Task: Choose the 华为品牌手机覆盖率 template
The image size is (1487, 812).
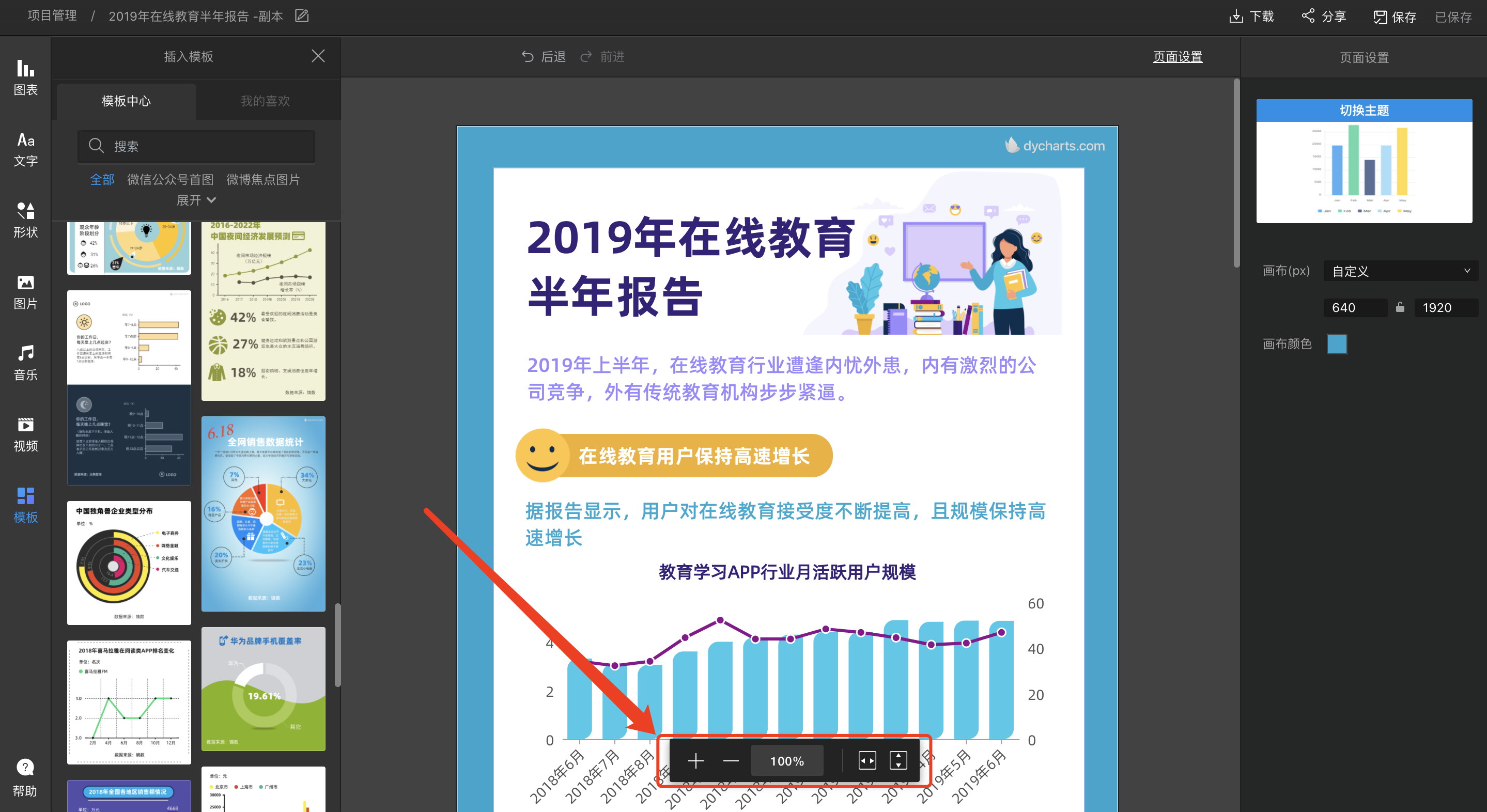Action: 263,689
